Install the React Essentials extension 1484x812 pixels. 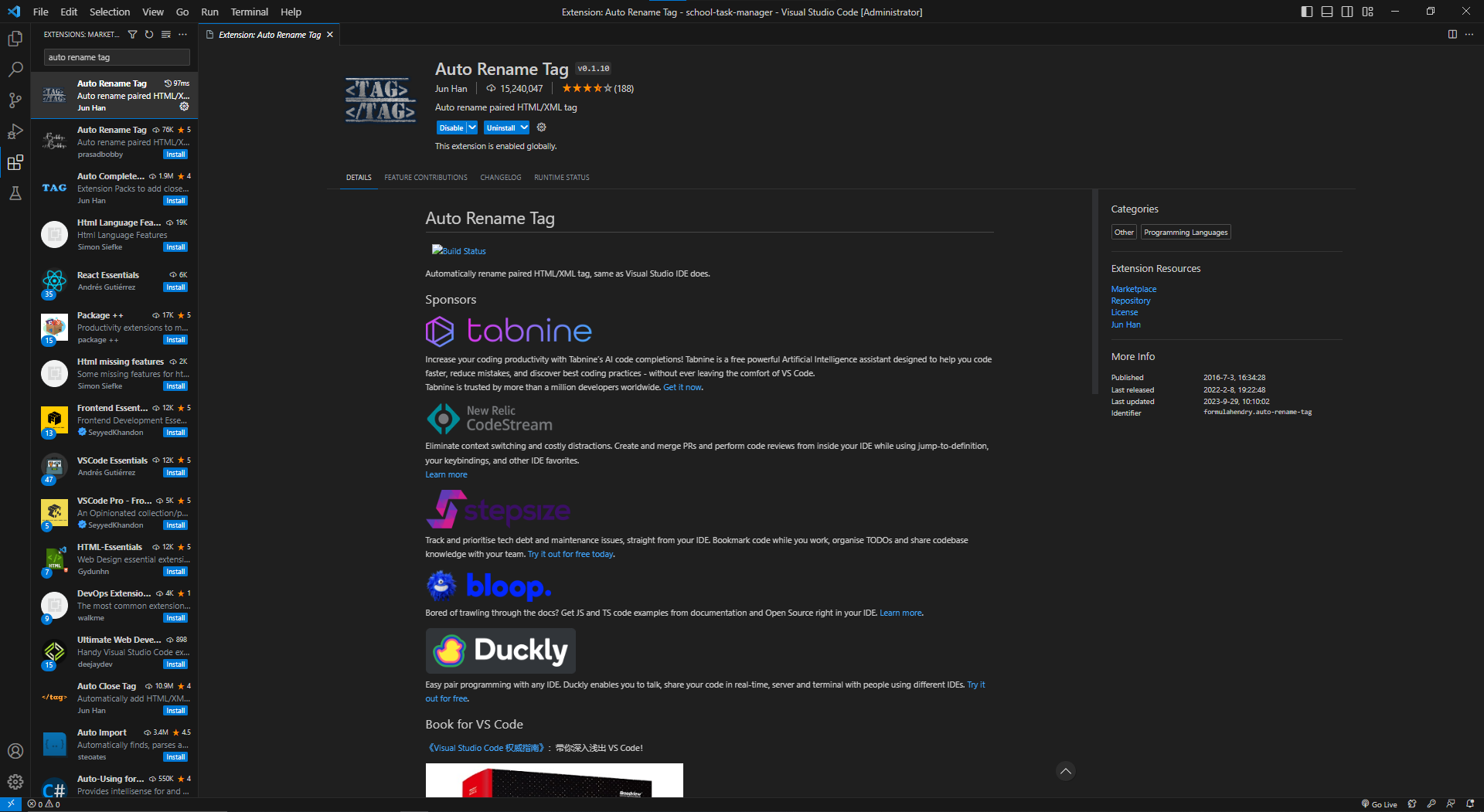point(175,287)
